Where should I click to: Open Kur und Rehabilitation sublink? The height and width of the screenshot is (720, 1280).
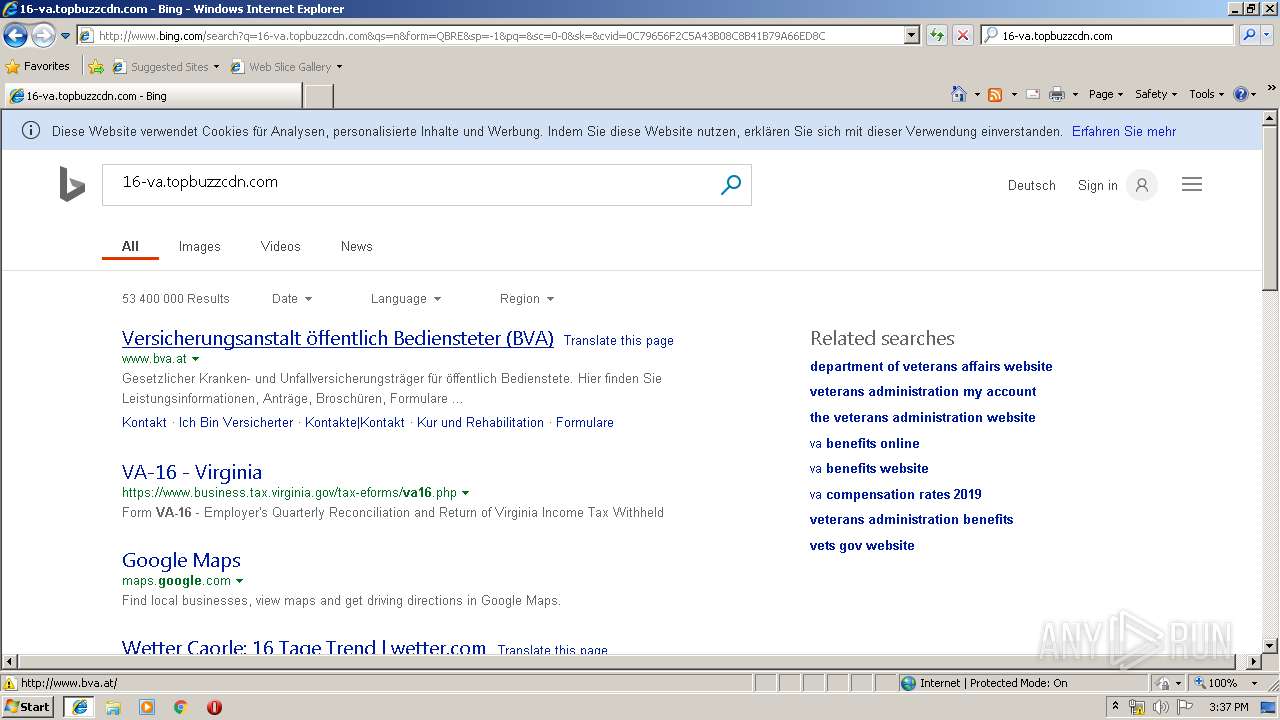[480, 422]
